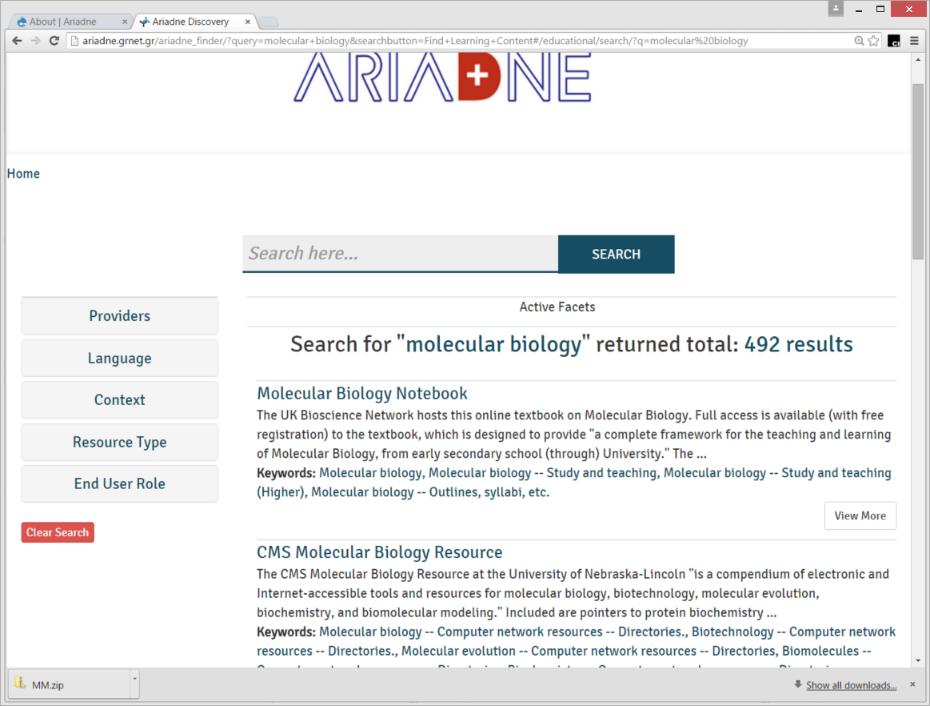The image size is (930, 706).
Task: Open the MM.zip download item
Action: (x=68, y=685)
